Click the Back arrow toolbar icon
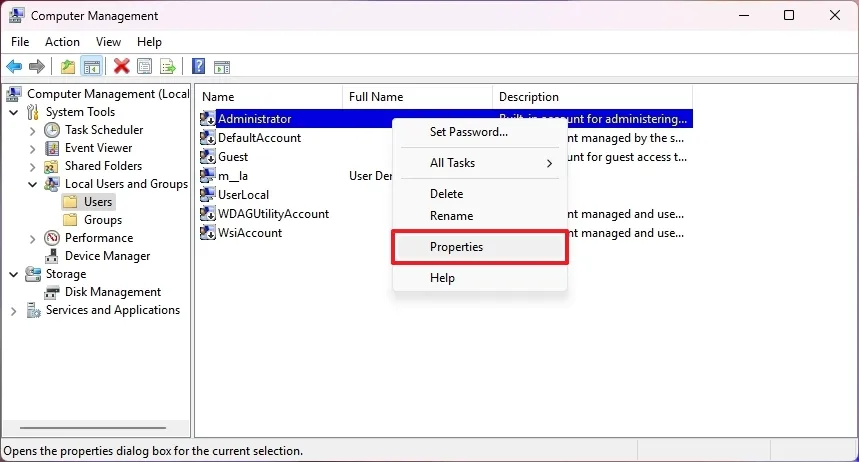This screenshot has width=859, height=462. coord(14,67)
